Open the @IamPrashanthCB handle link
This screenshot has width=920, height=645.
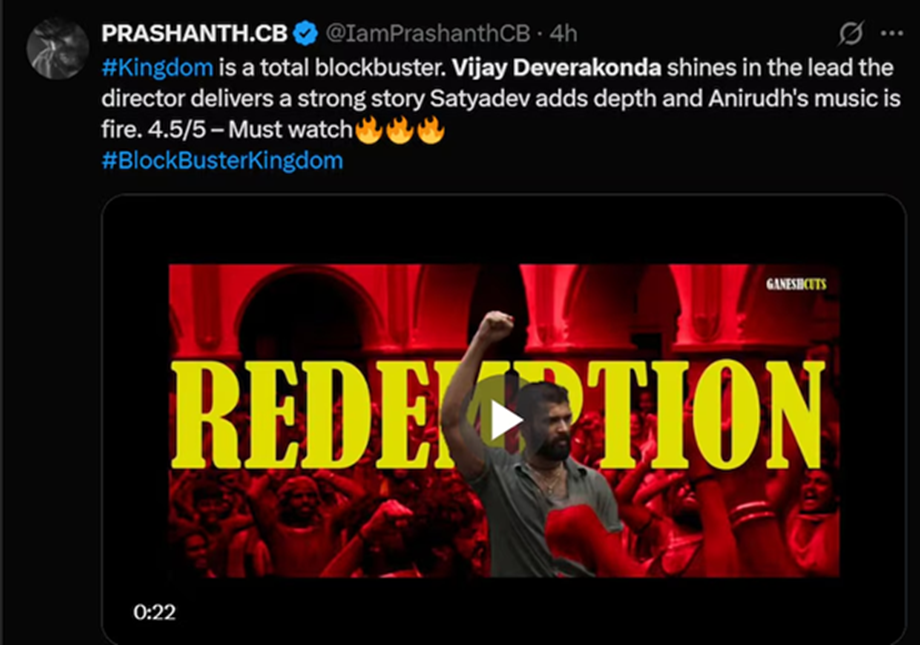(x=428, y=33)
